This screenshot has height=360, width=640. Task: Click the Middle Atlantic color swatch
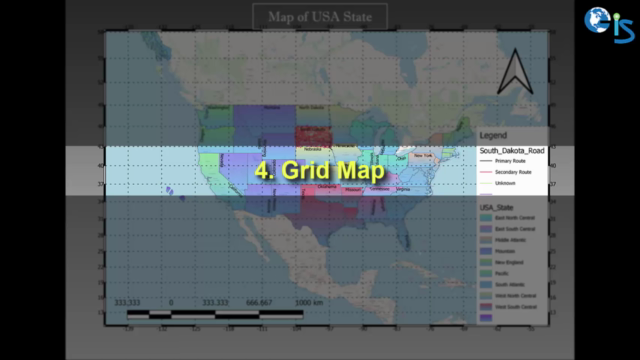[x=486, y=240]
